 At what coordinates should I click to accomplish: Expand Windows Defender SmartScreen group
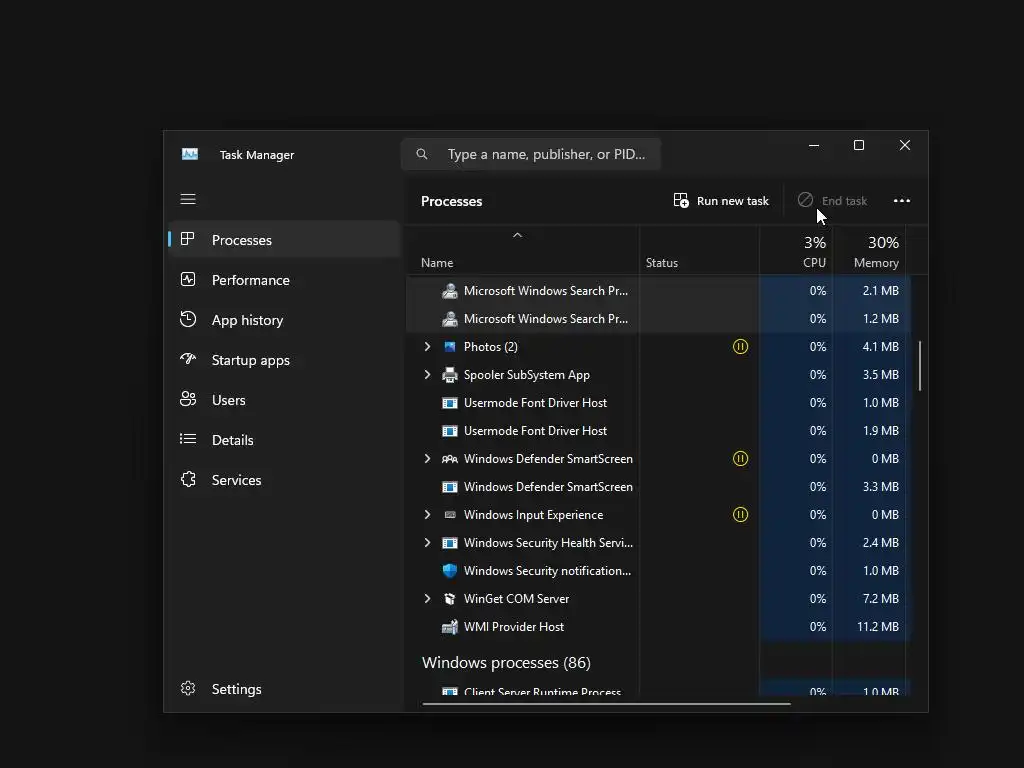427,458
